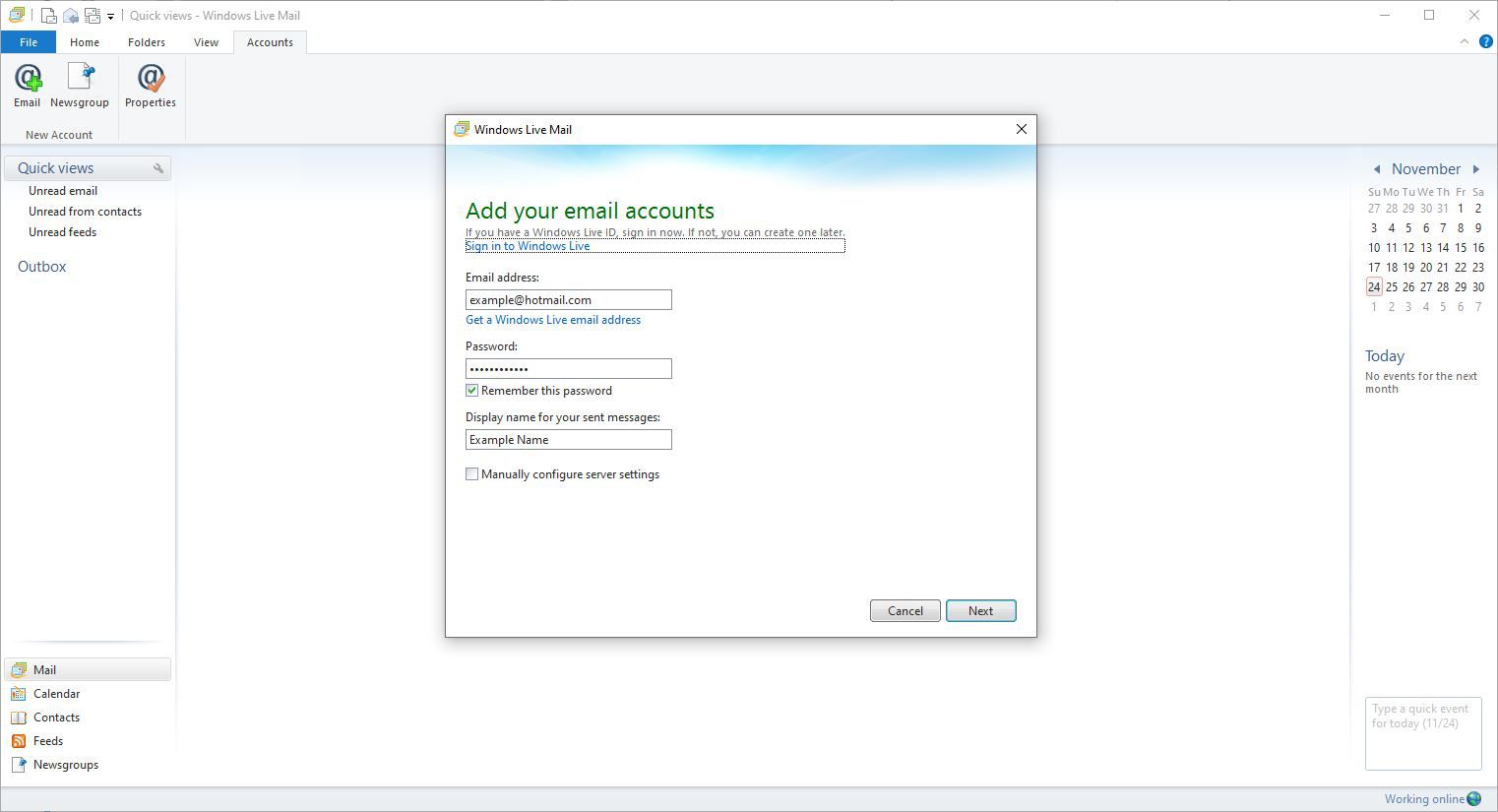Open account Properties in the ribbon
This screenshot has width=1498, height=812.
click(x=151, y=86)
